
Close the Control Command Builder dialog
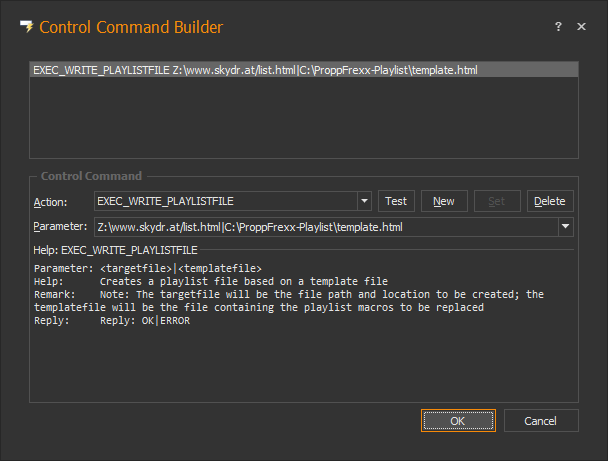581,27
